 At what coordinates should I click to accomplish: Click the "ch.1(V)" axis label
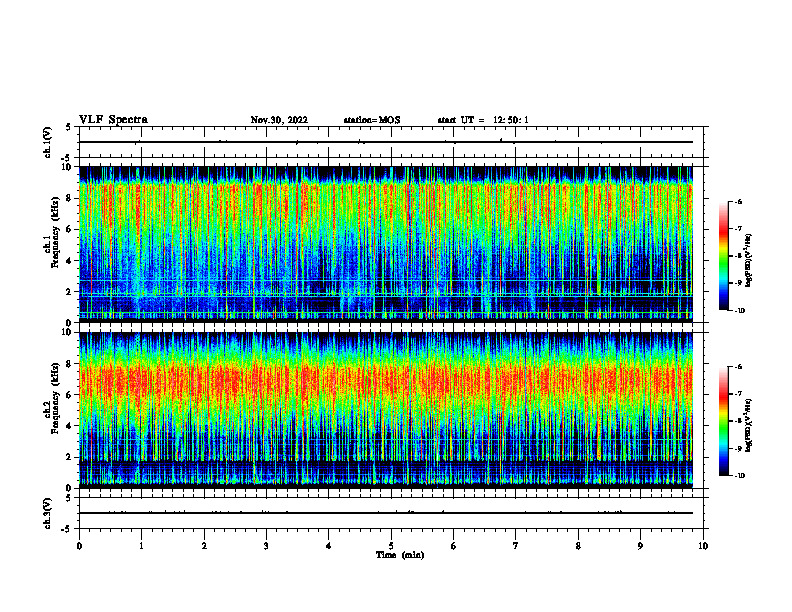[48, 142]
